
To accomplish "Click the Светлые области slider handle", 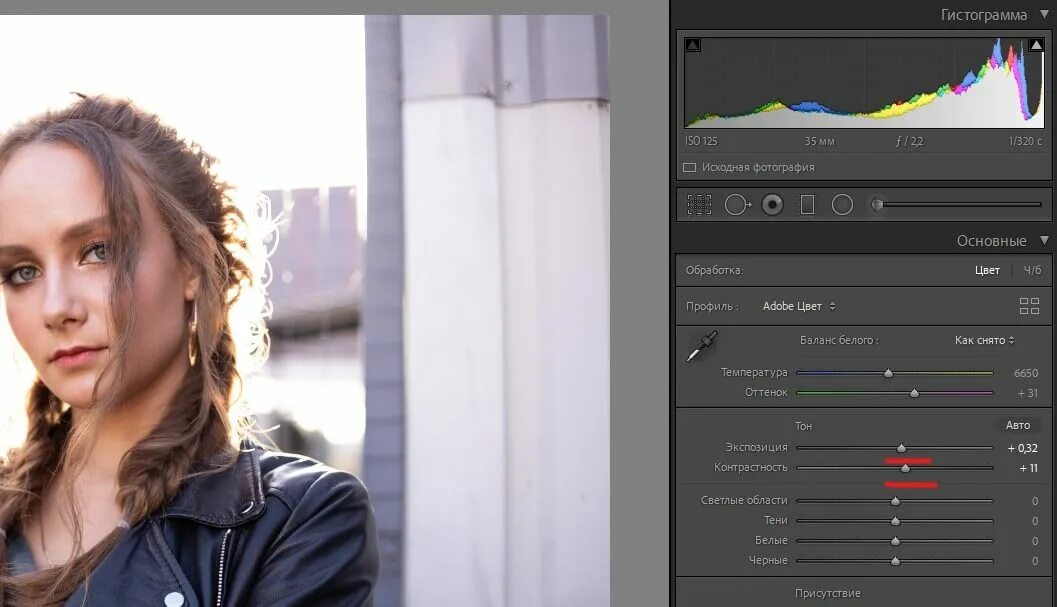I will click(x=895, y=501).
